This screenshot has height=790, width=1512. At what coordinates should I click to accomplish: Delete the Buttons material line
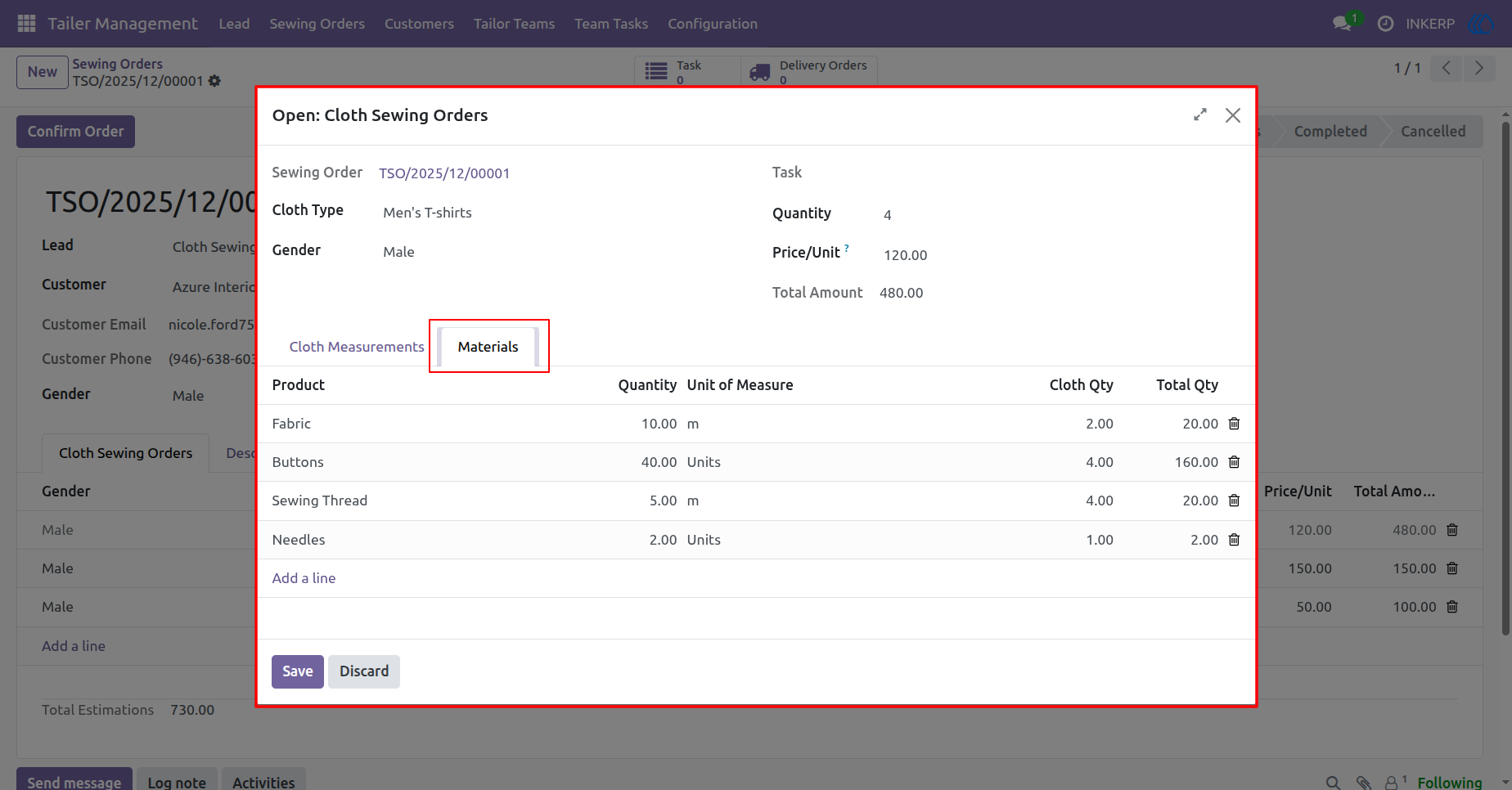pyautogui.click(x=1235, y=462)
